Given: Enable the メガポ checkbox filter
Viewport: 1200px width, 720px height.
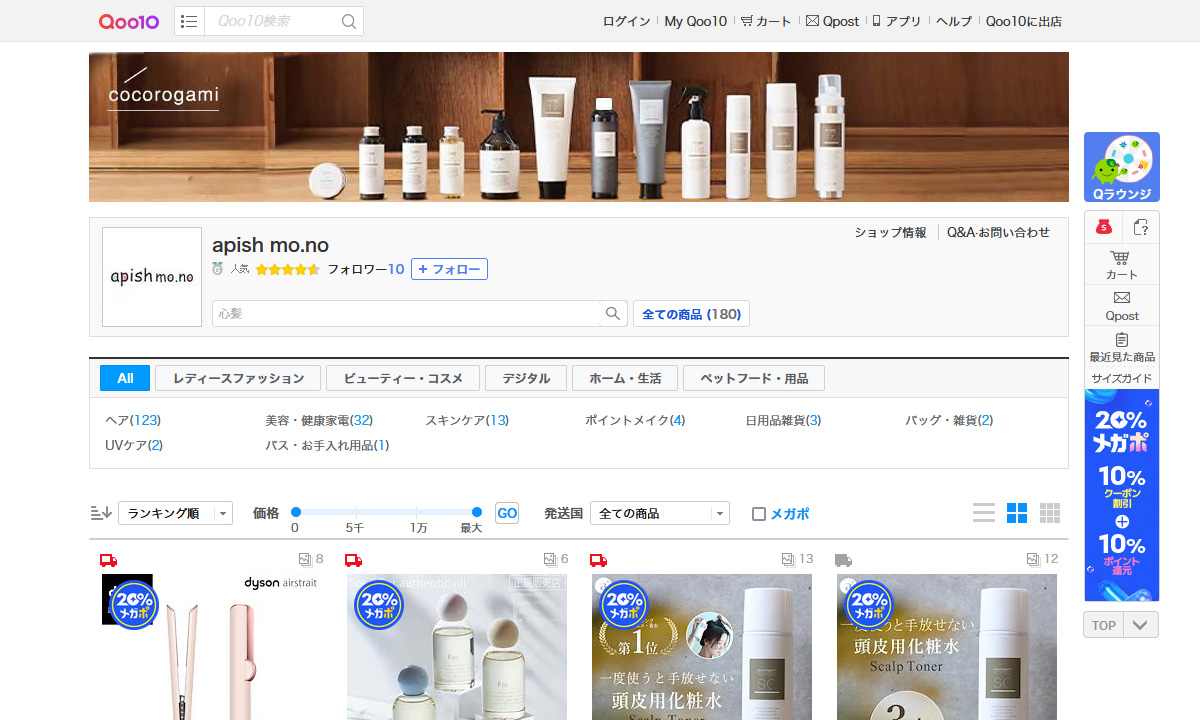Looking at the screenshot, I should pos(759,514).
